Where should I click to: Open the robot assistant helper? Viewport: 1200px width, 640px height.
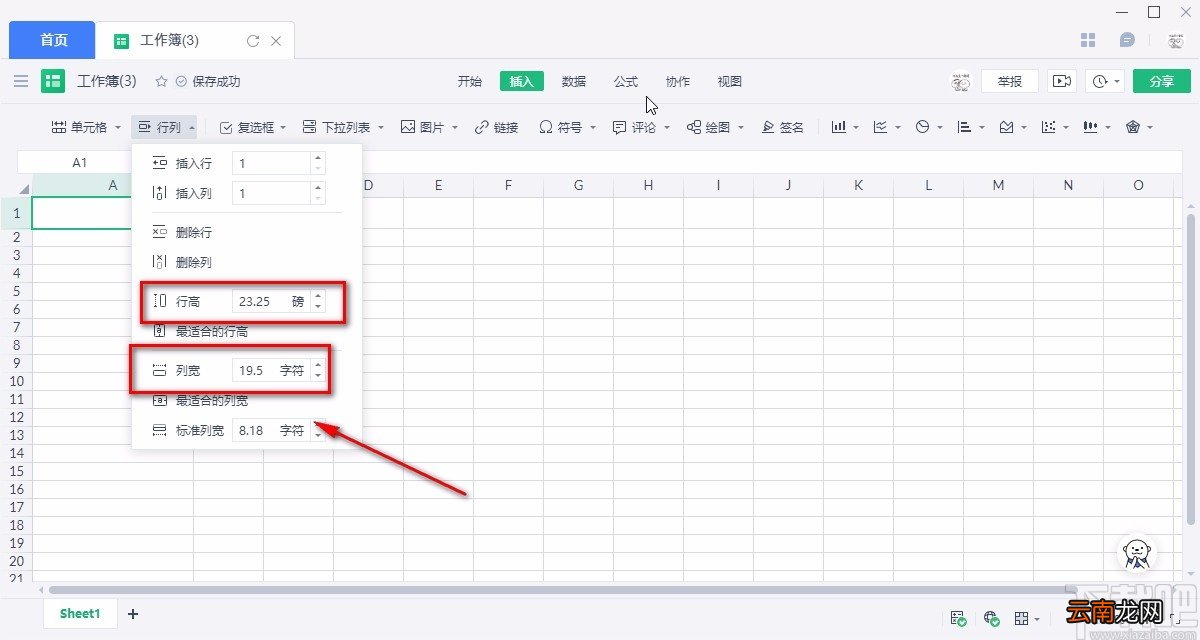pyautogui.click(x=1136, y=554)
